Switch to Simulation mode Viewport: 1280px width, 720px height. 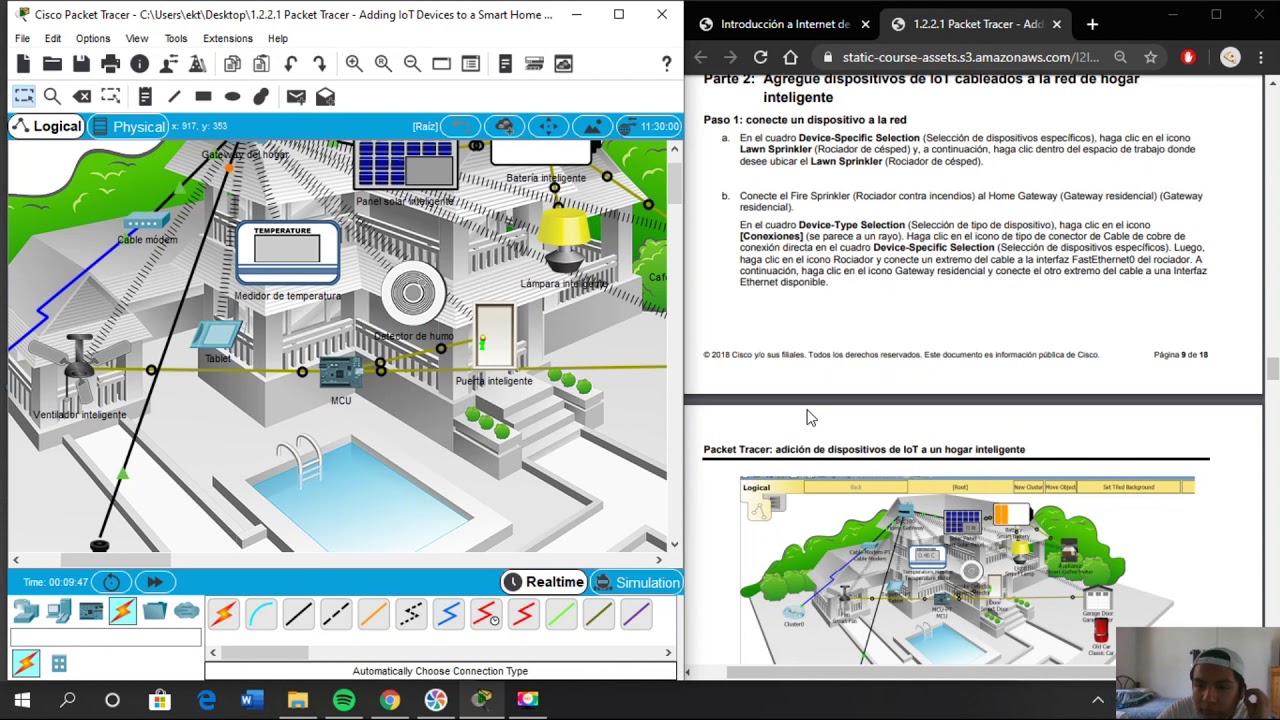[x=635, y=583]
